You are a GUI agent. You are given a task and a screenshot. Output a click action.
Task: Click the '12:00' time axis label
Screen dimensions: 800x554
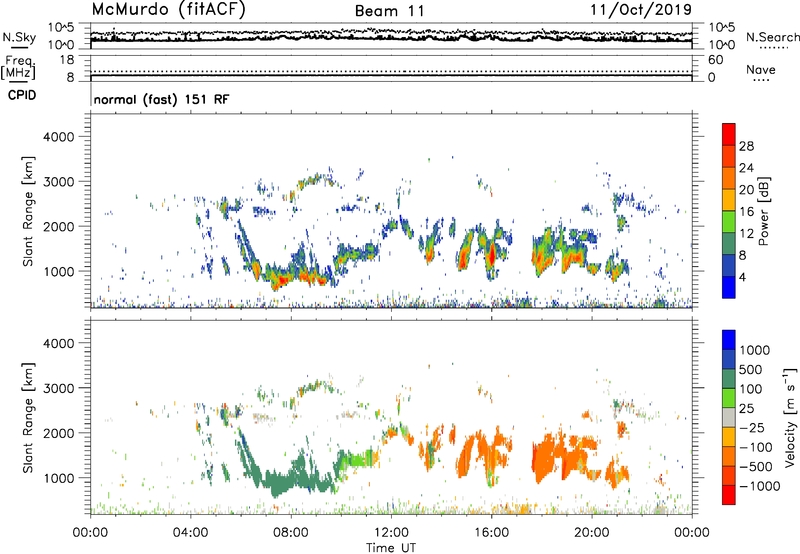point(391,533)
